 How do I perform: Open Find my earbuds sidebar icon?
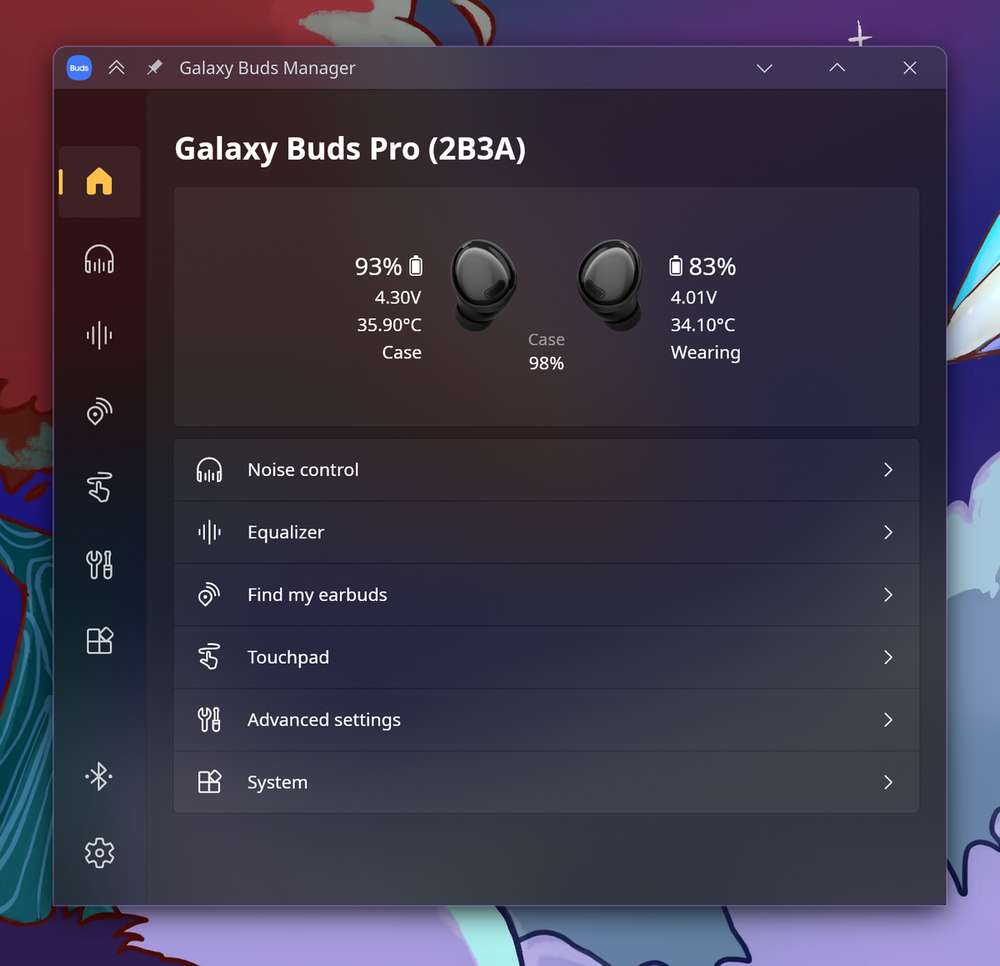pyautogui.click(x=99, y=411)
